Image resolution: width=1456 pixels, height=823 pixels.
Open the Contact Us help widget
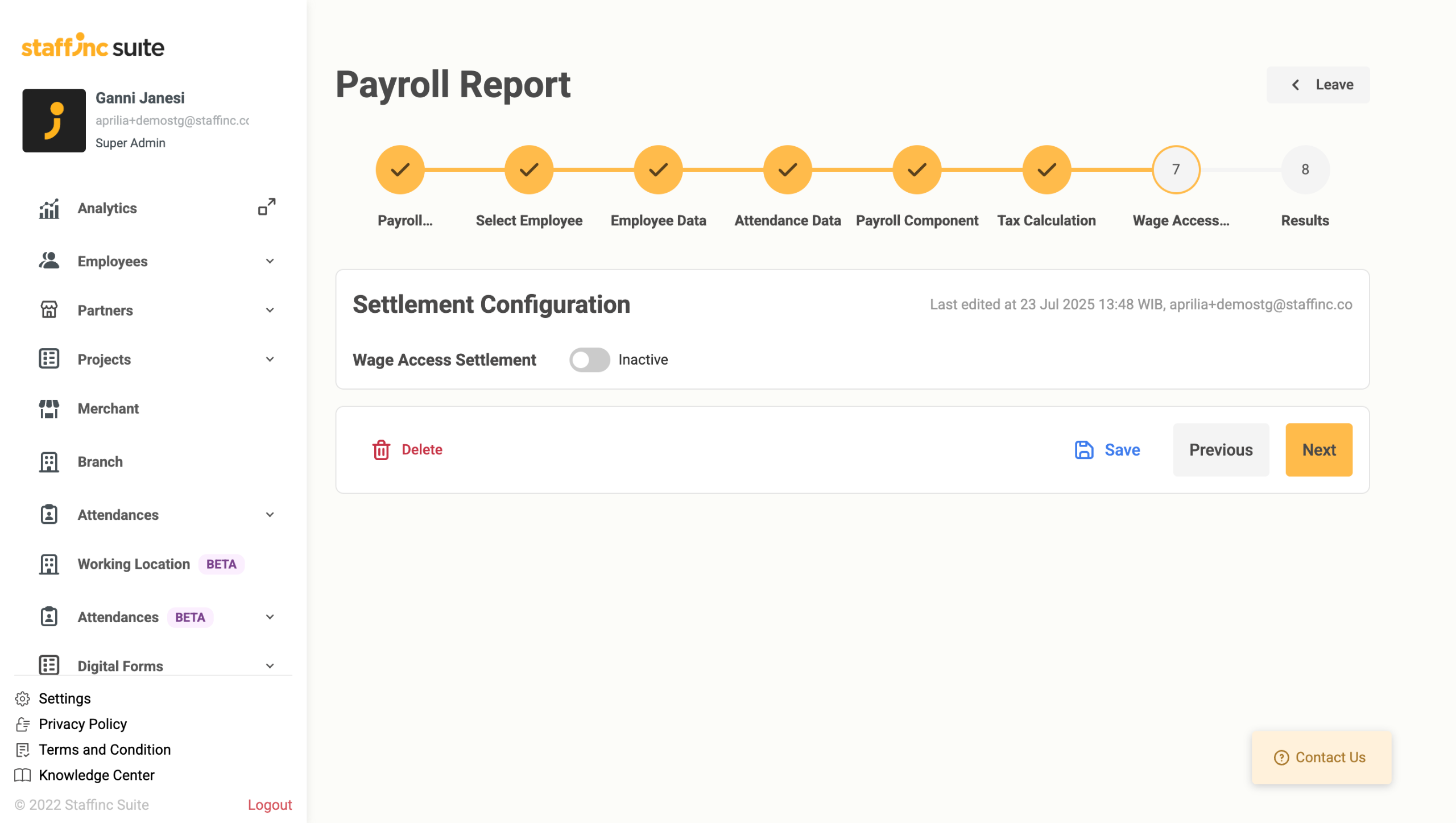1321,758
